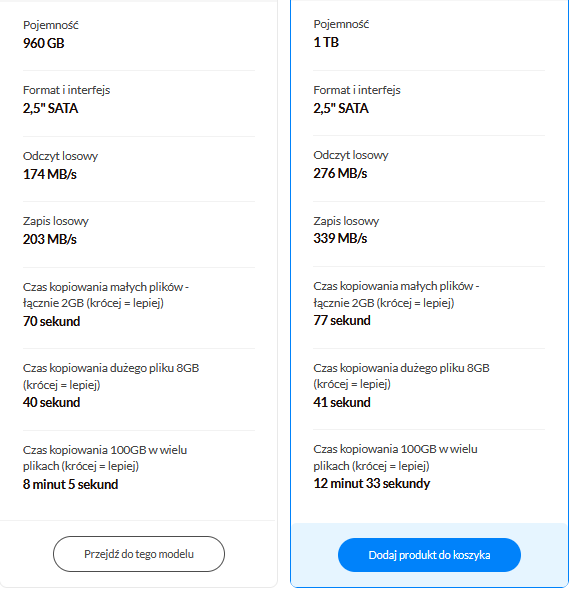Select the "Zapis losowy" label above 339 MB/s
Viewport: 572px width, 589px height.
(346, 221)
